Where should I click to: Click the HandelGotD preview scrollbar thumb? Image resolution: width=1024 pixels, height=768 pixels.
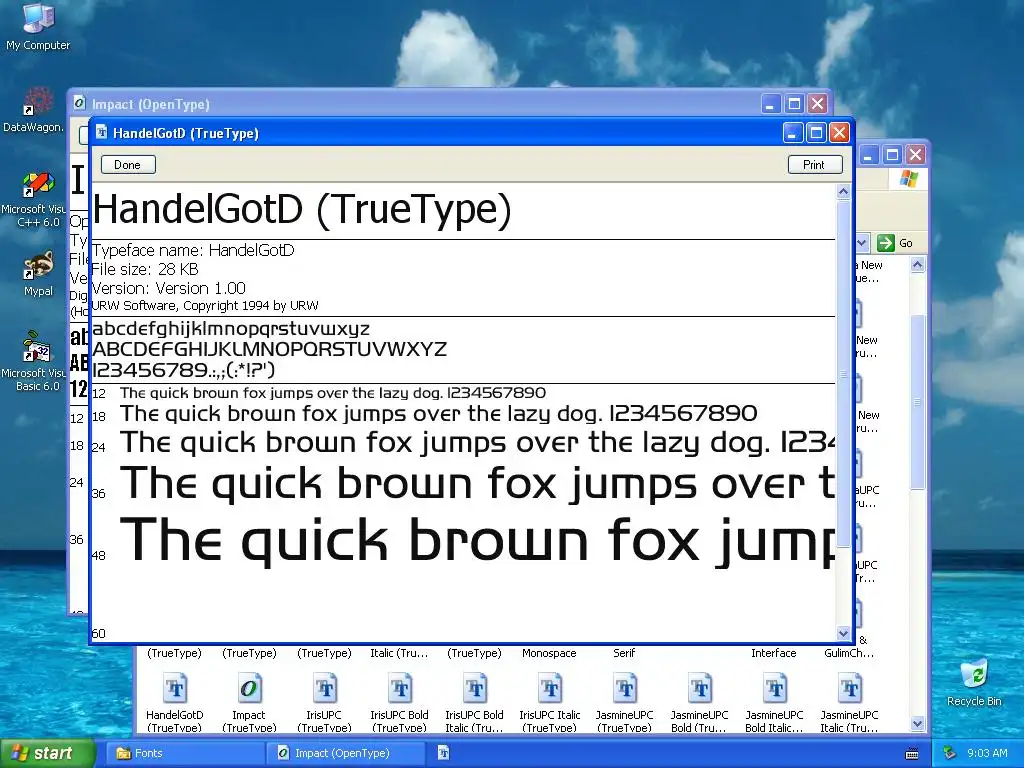coord(843,374)
